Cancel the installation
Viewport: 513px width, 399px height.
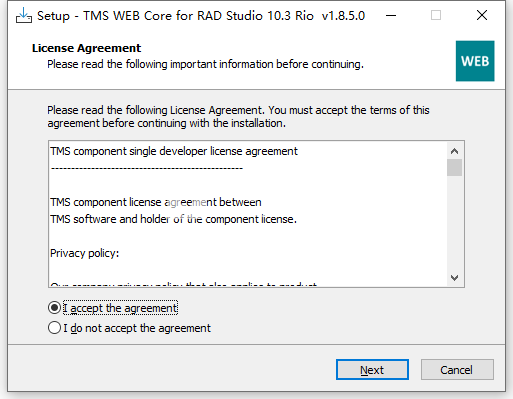click(457, 369)
